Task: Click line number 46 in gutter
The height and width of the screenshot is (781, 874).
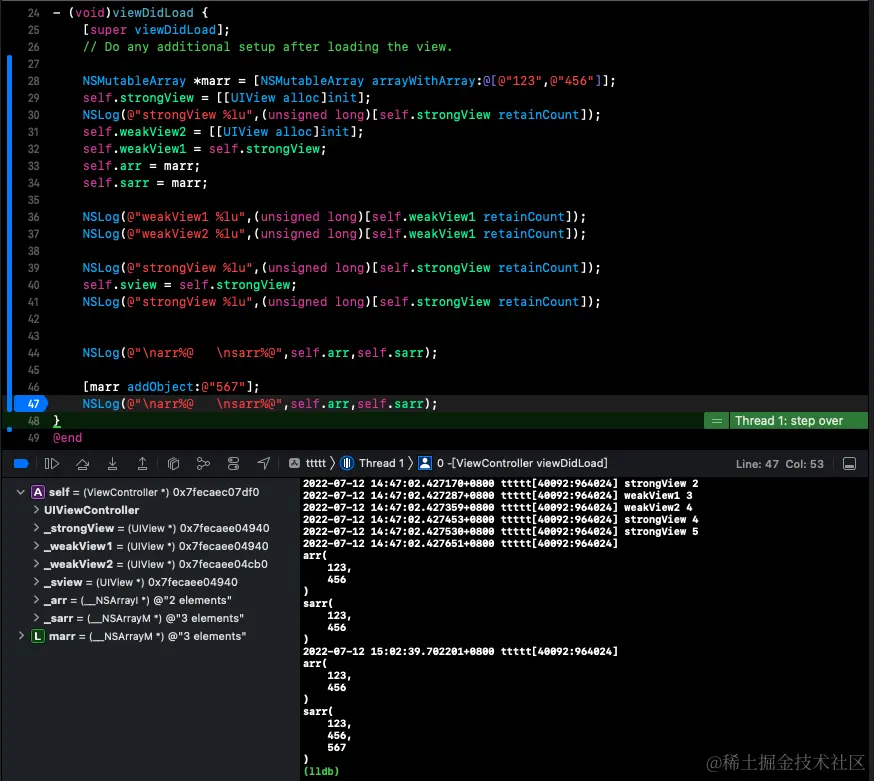Action: 33,387
